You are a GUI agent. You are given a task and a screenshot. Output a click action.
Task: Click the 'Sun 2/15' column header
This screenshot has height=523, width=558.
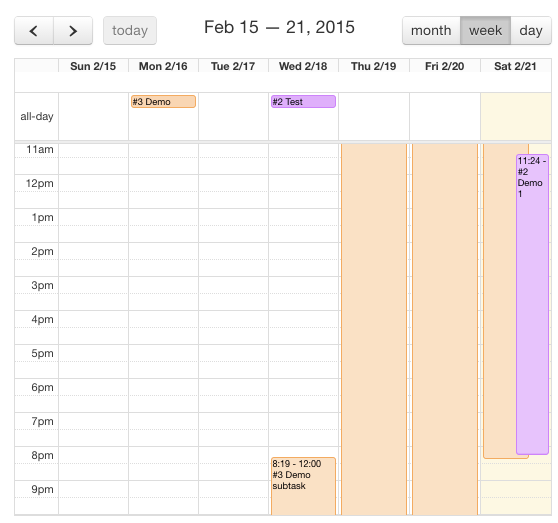tap(93, 66)
